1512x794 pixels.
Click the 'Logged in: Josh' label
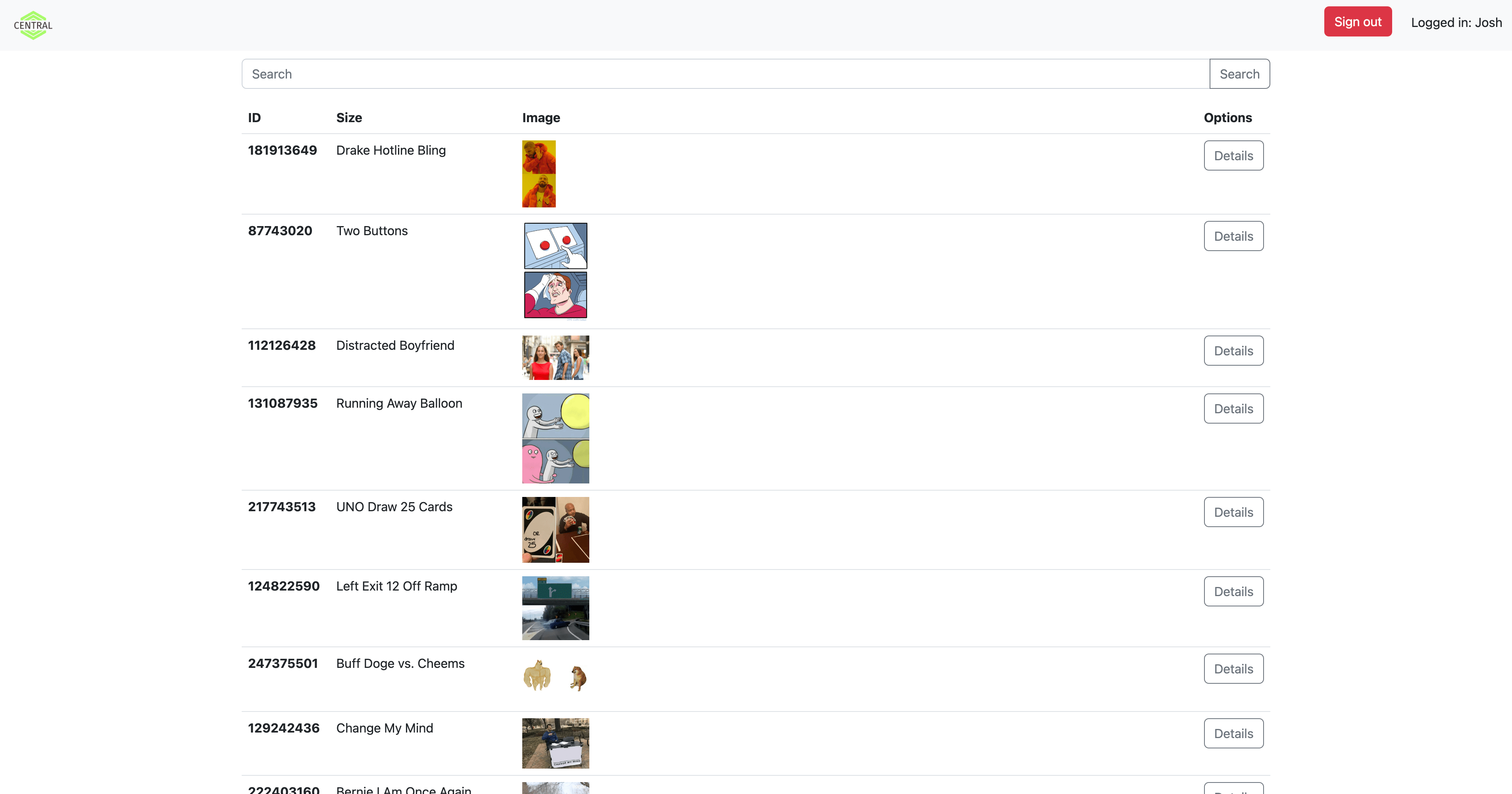pyautogui.click(x=1456, y=22)
